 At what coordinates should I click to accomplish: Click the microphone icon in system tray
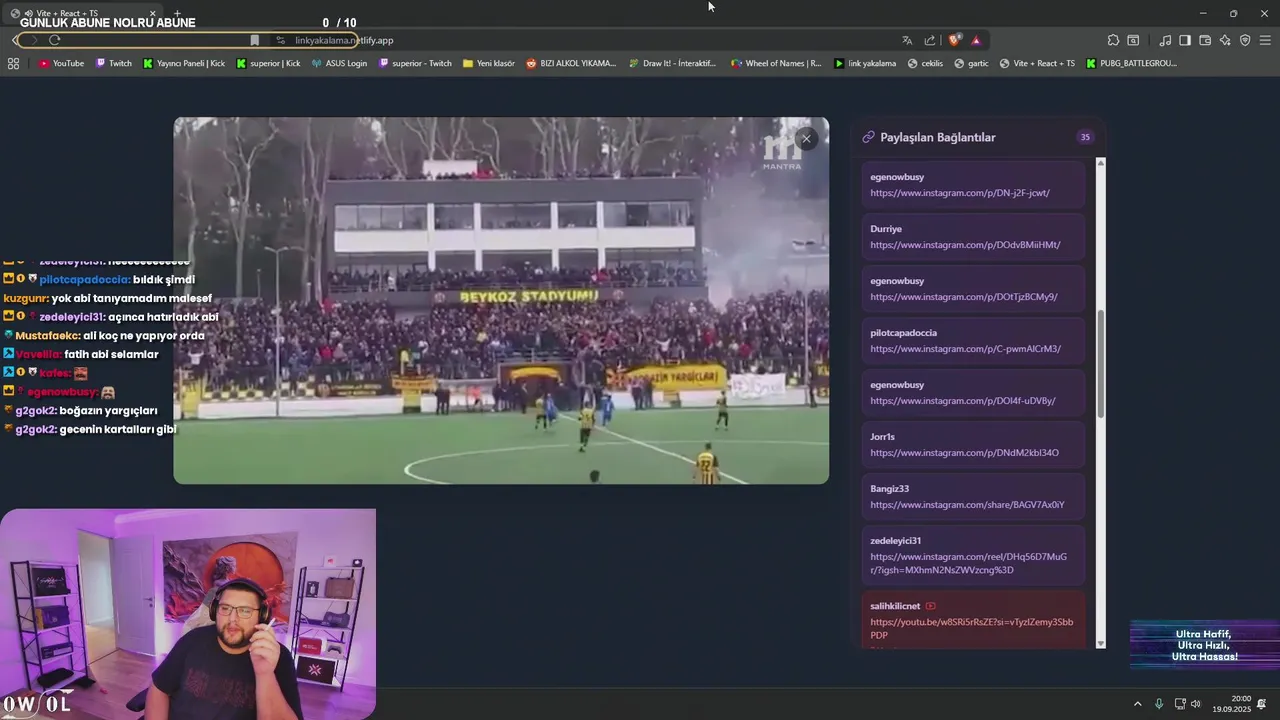[x=1159, y=704]
